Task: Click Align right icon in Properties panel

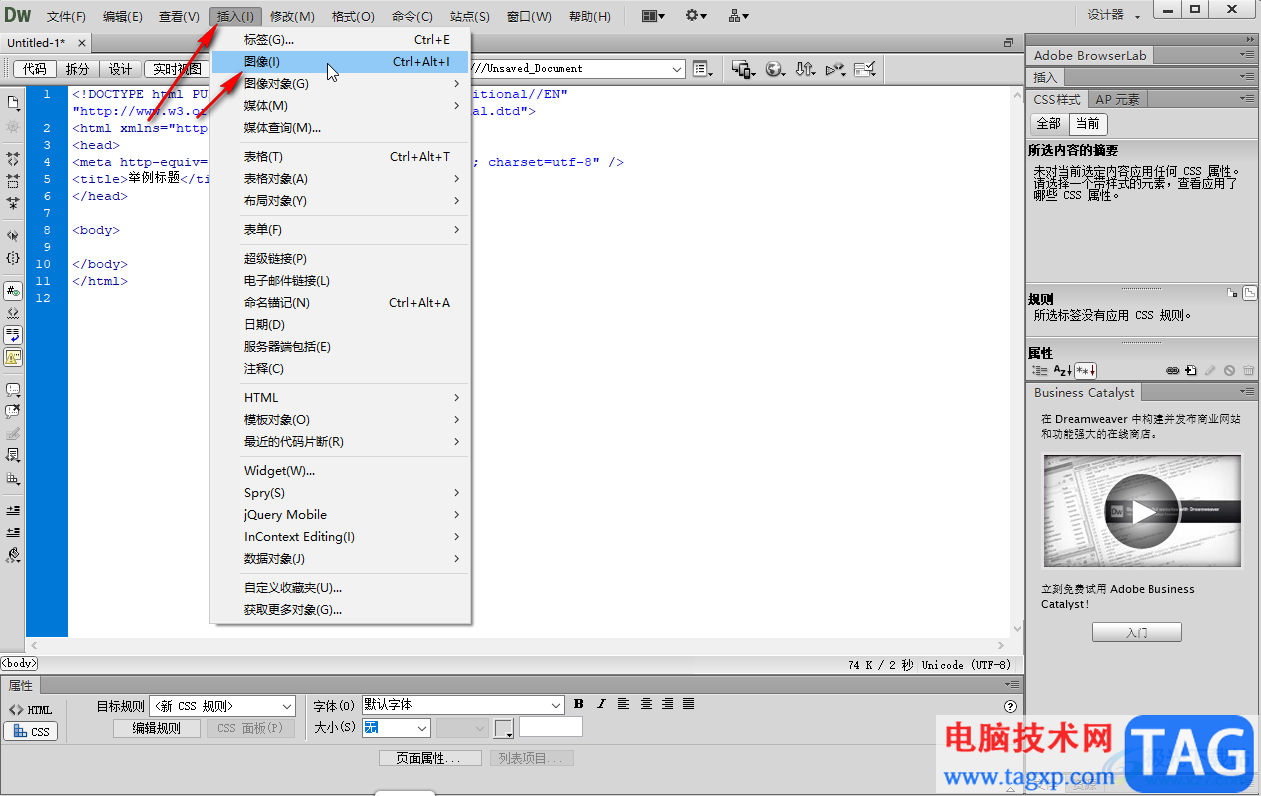Action: tap(667, 705)
